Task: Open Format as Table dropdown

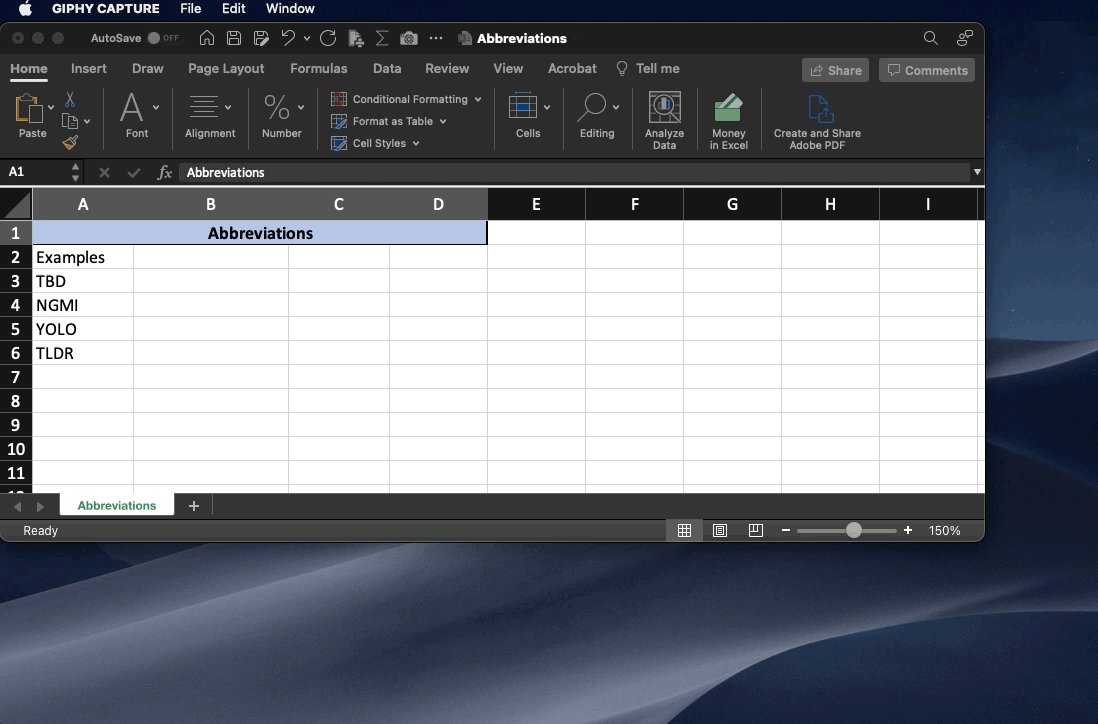Action: [389, 121]
